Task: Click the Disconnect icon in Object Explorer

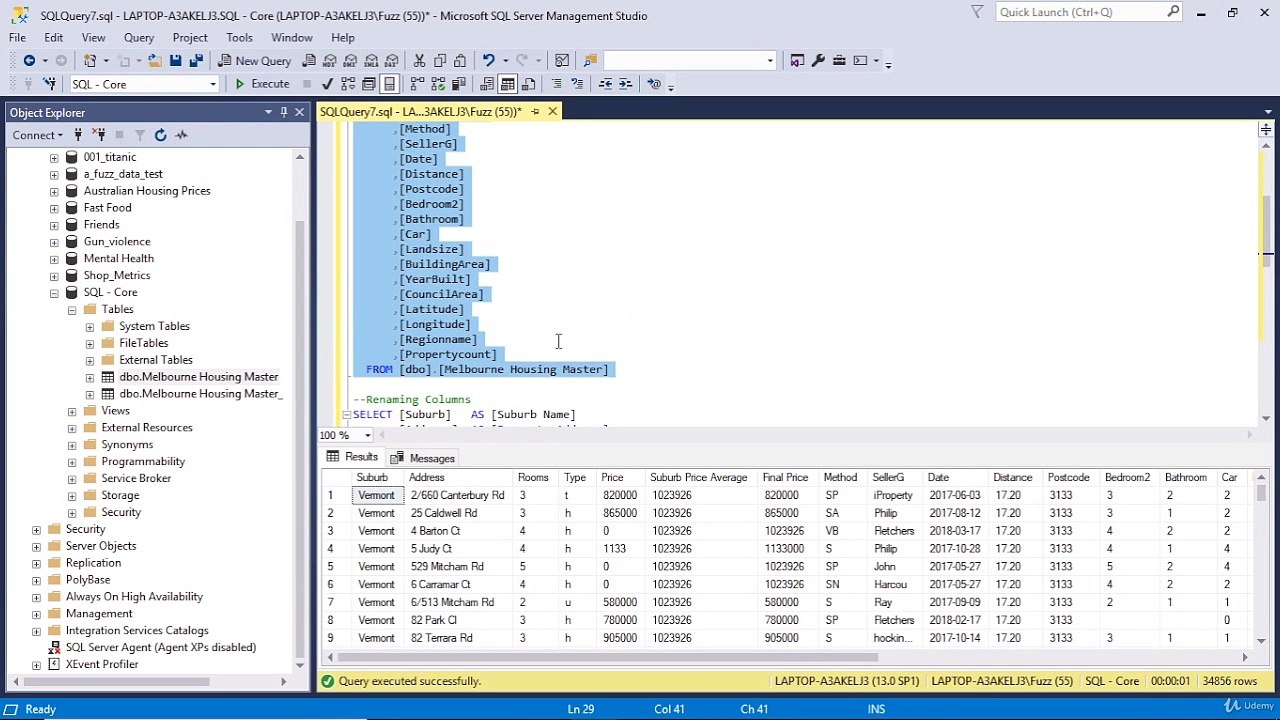Action: [x=99, y=135]
